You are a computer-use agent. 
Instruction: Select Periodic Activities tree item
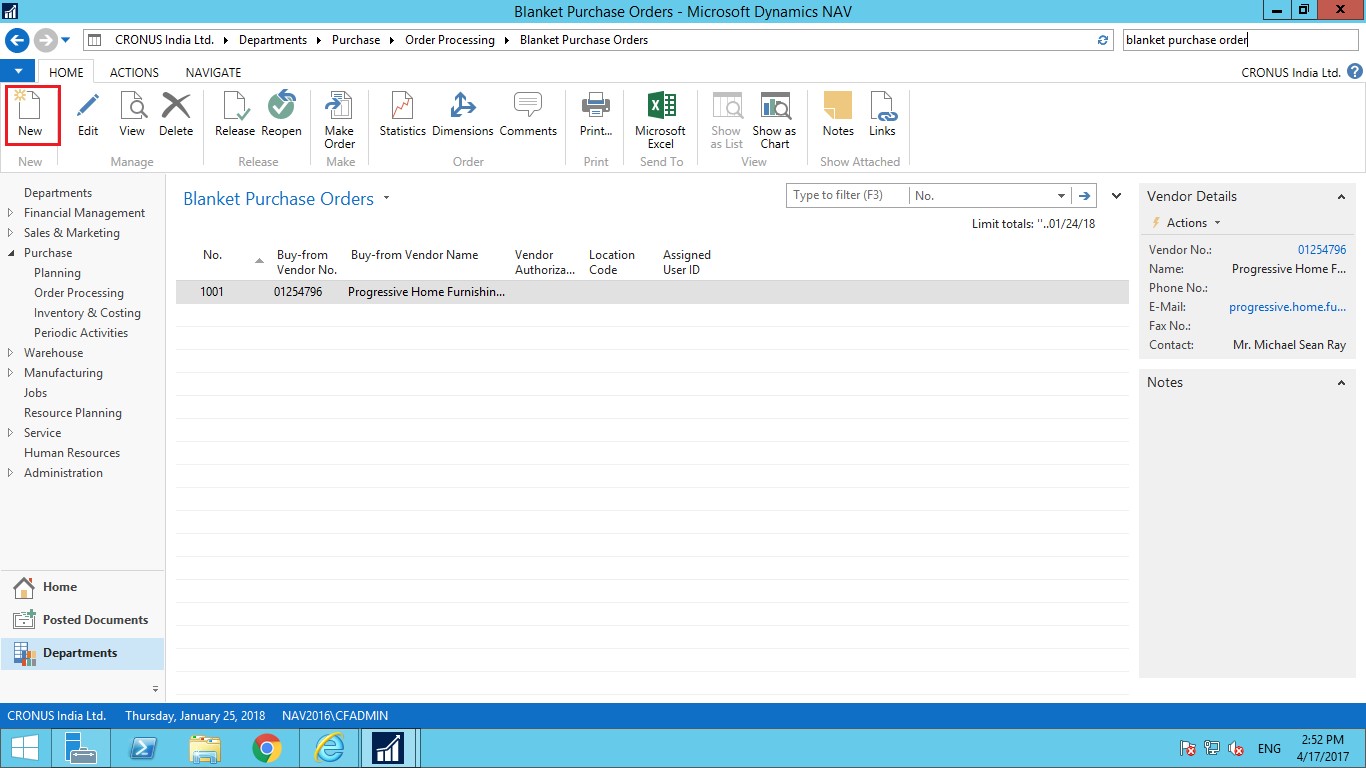[x=81, y=333]
